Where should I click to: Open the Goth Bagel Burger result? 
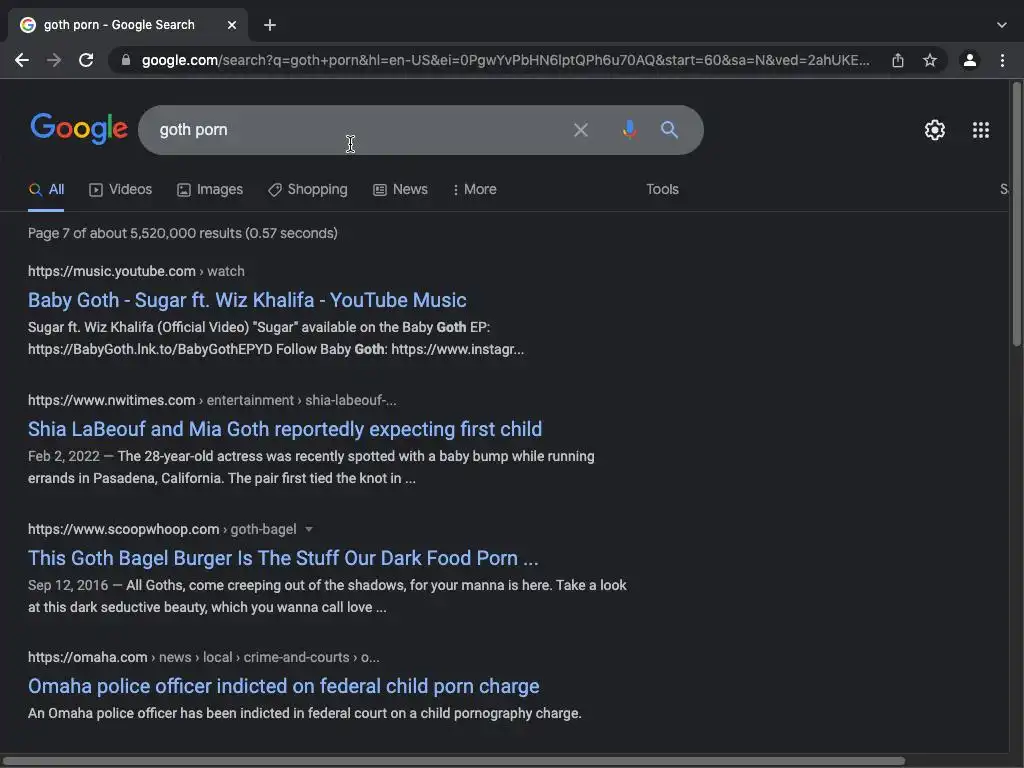pos(283,558)
